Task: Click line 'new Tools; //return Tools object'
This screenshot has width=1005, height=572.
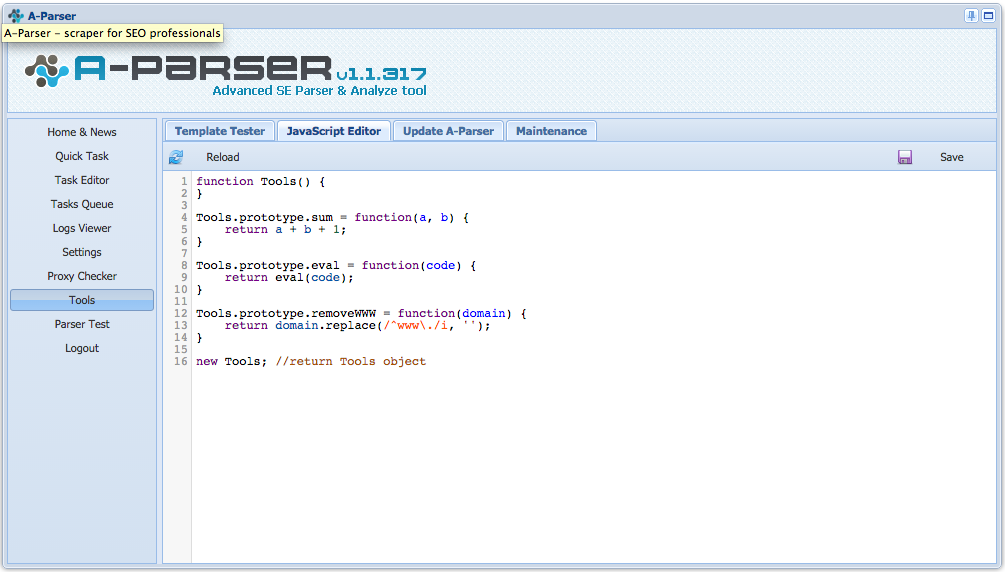Action: pos(311,362)
